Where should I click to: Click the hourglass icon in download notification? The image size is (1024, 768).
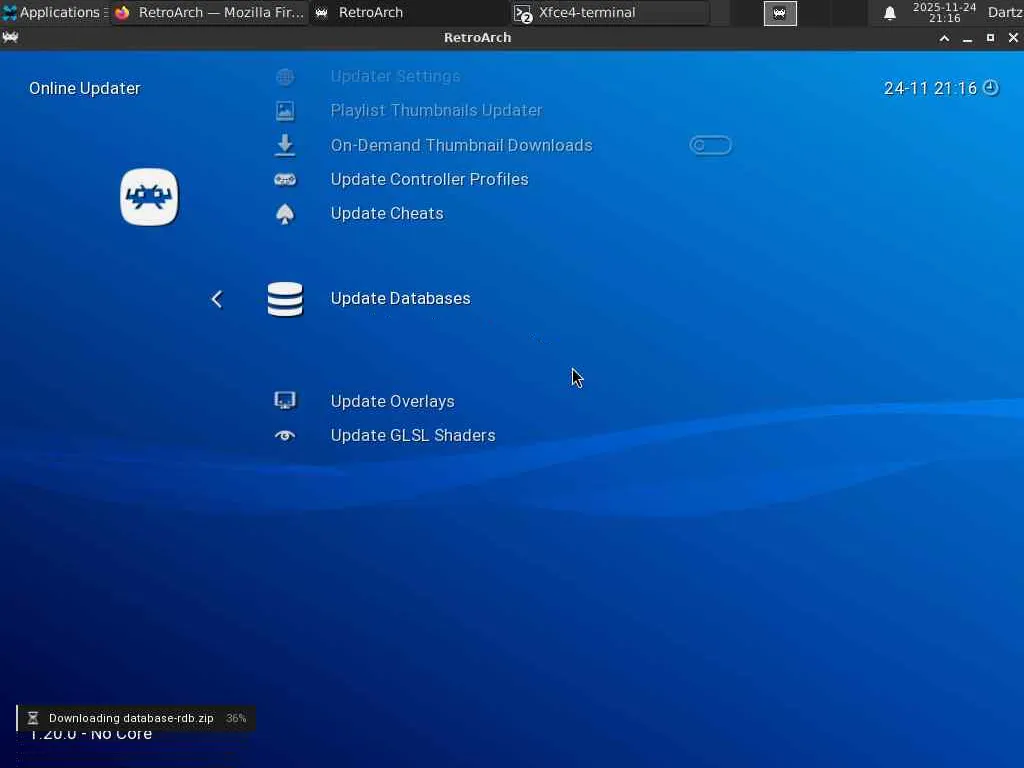(33, 718)
